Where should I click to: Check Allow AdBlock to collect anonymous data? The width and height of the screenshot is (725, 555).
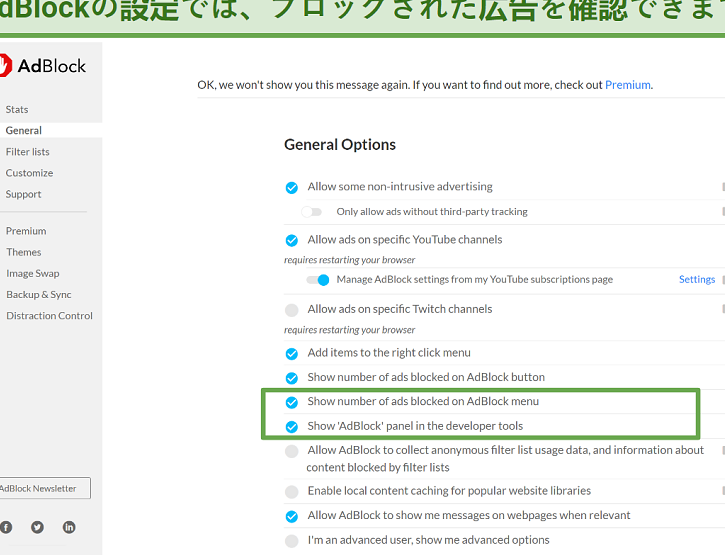292,451
